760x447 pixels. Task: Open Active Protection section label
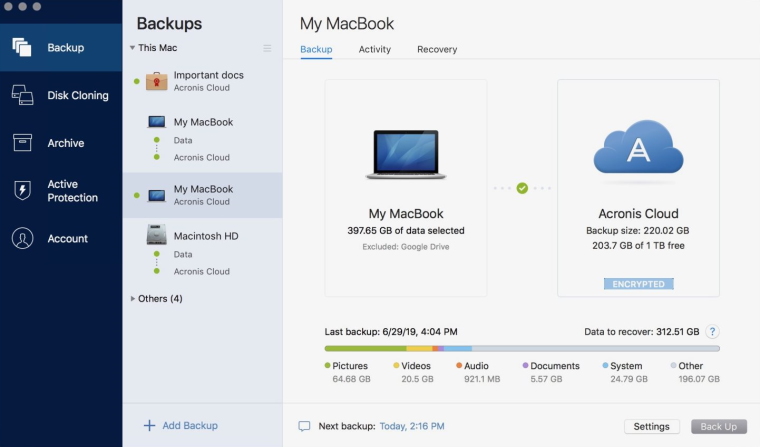tap(73, 191)
